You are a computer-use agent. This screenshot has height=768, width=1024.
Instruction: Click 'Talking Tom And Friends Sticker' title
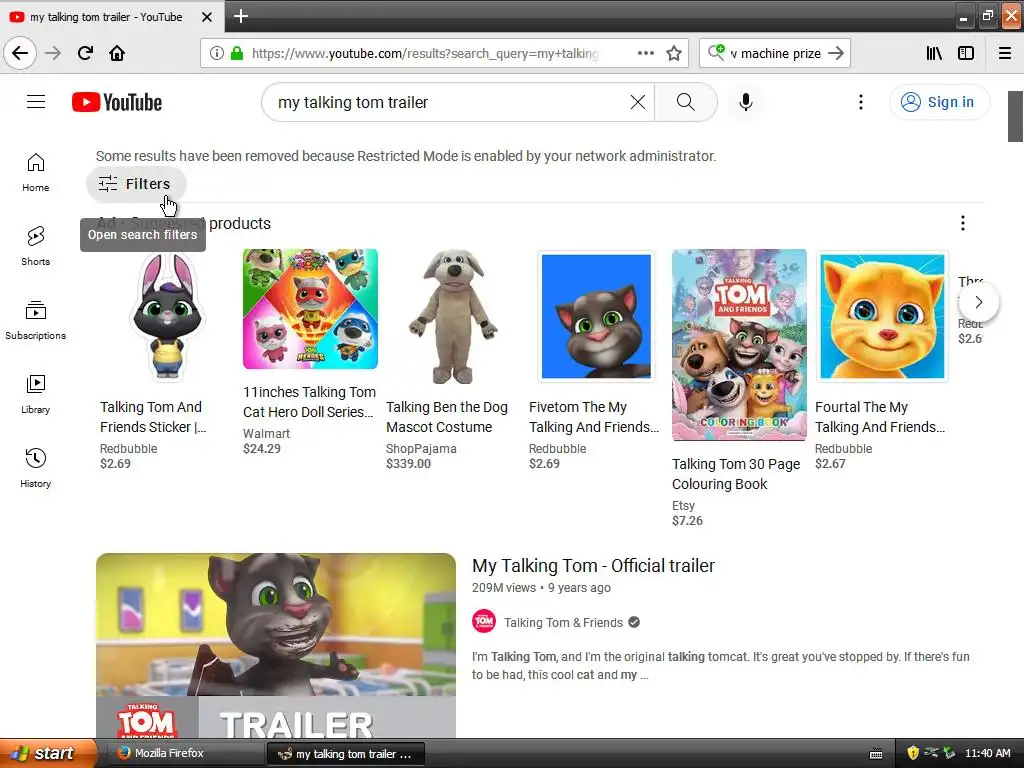pos(153,417)
